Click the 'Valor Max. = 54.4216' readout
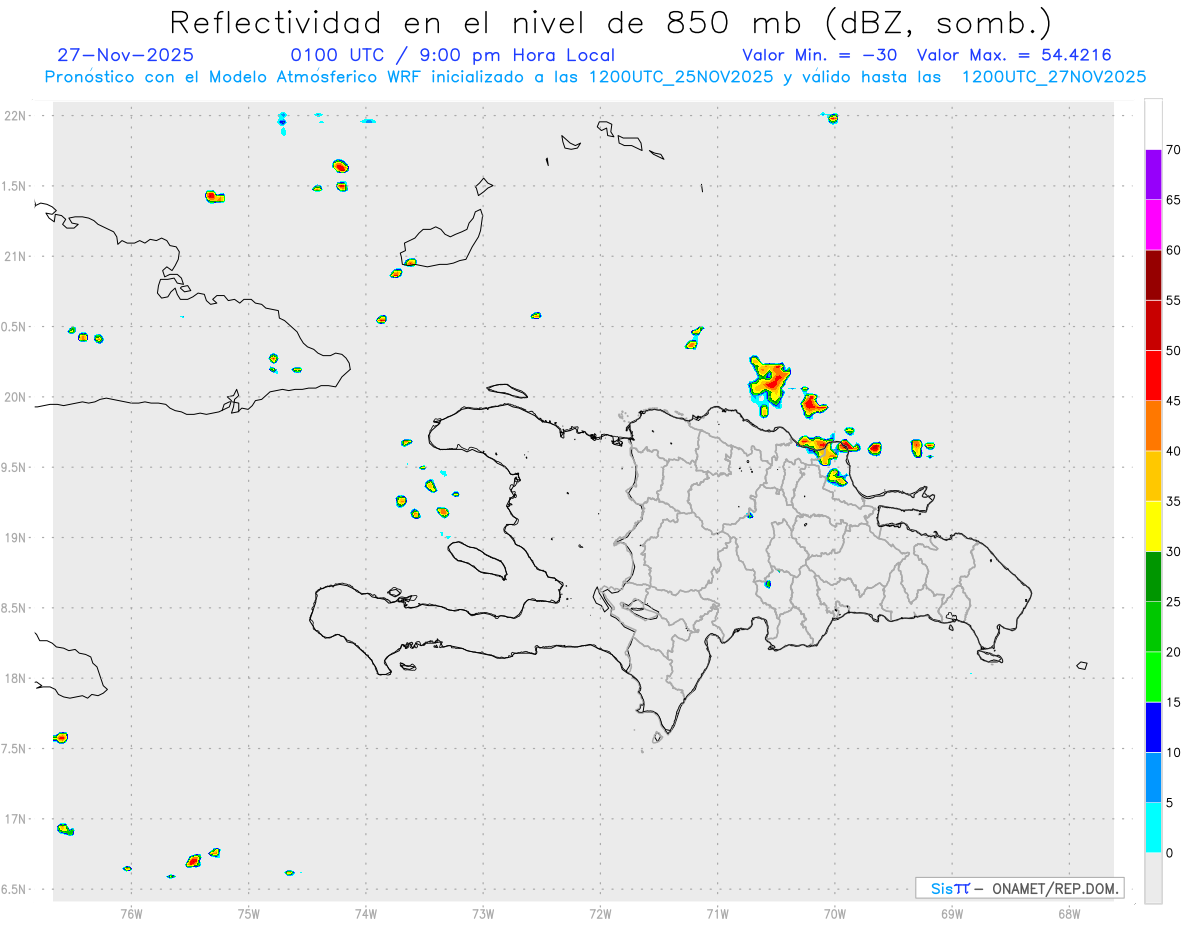This screenshot has width=1200, height=927. click(x=1014, y=55)
